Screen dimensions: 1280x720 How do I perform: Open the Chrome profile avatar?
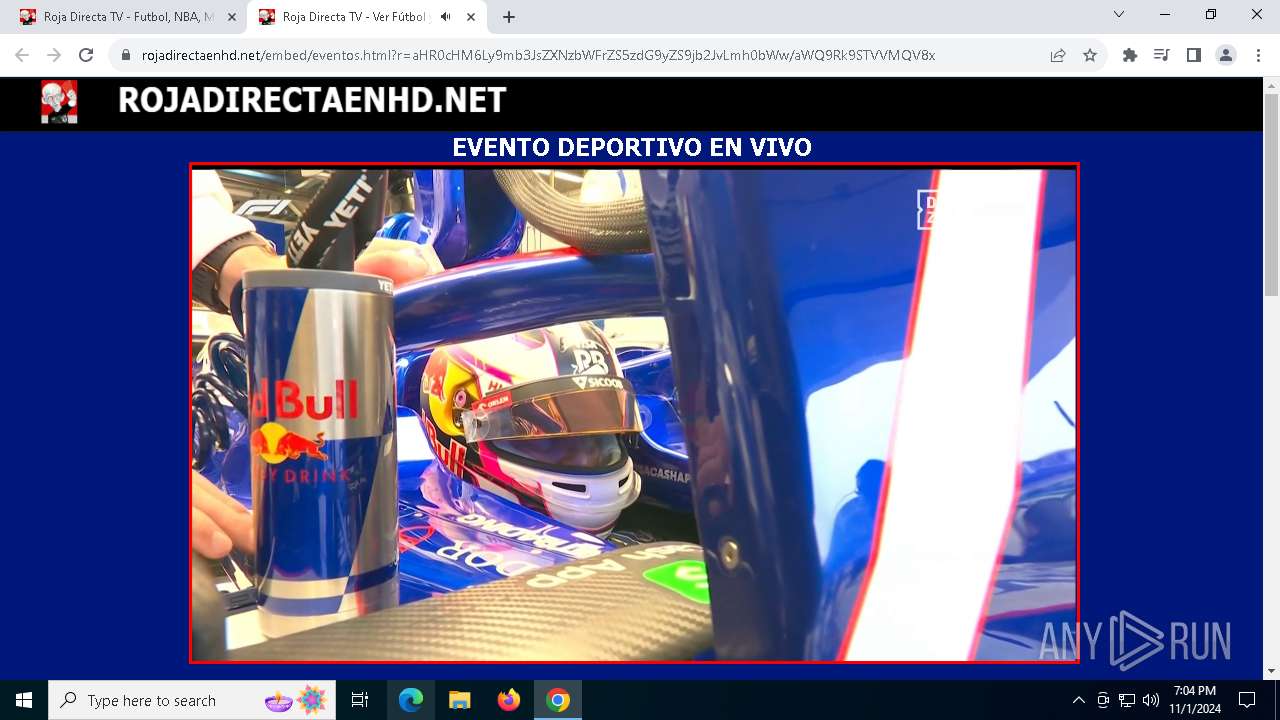click(1226, 55)
